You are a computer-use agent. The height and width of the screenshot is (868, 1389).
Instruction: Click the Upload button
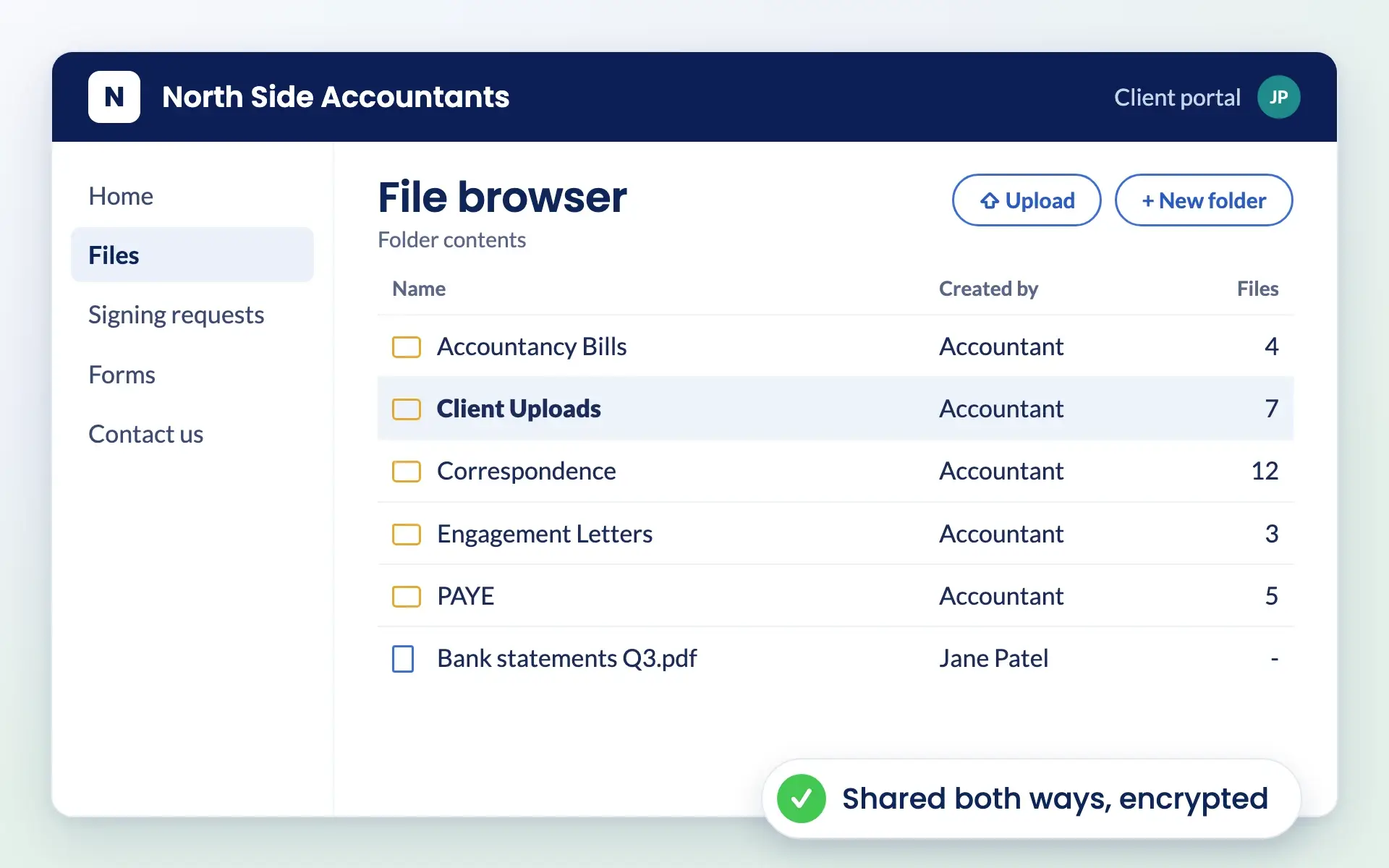(x=1027, y=200)
